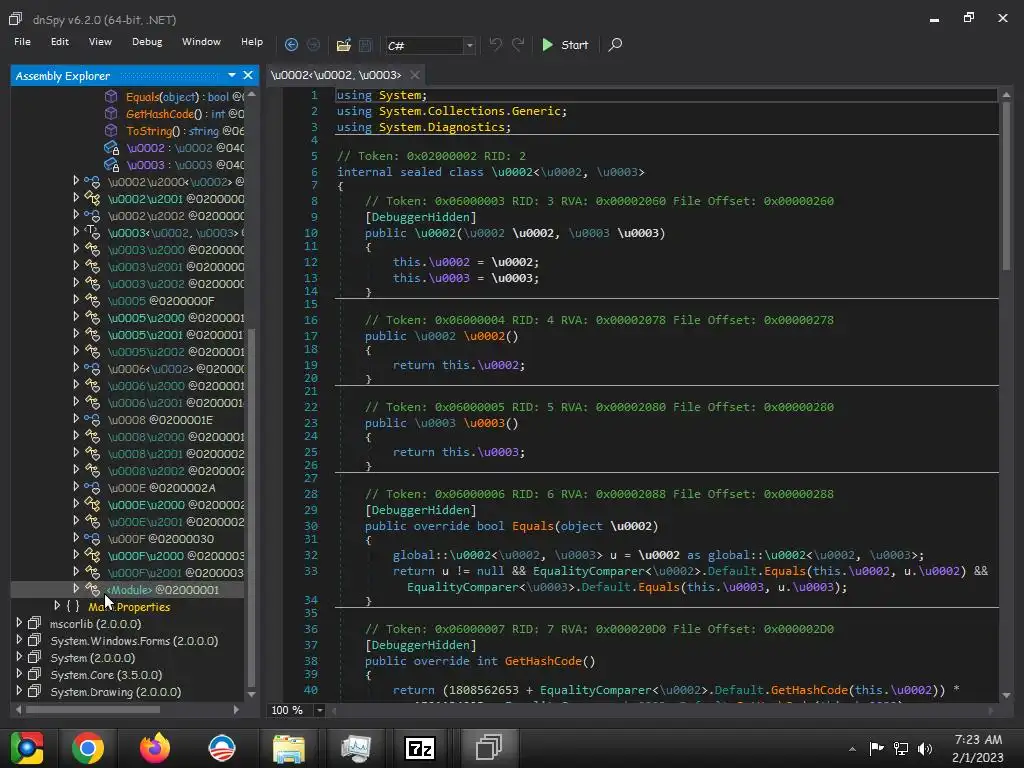Click the volume speaker tray icon

pyautogui.click(x=924, y=748)
